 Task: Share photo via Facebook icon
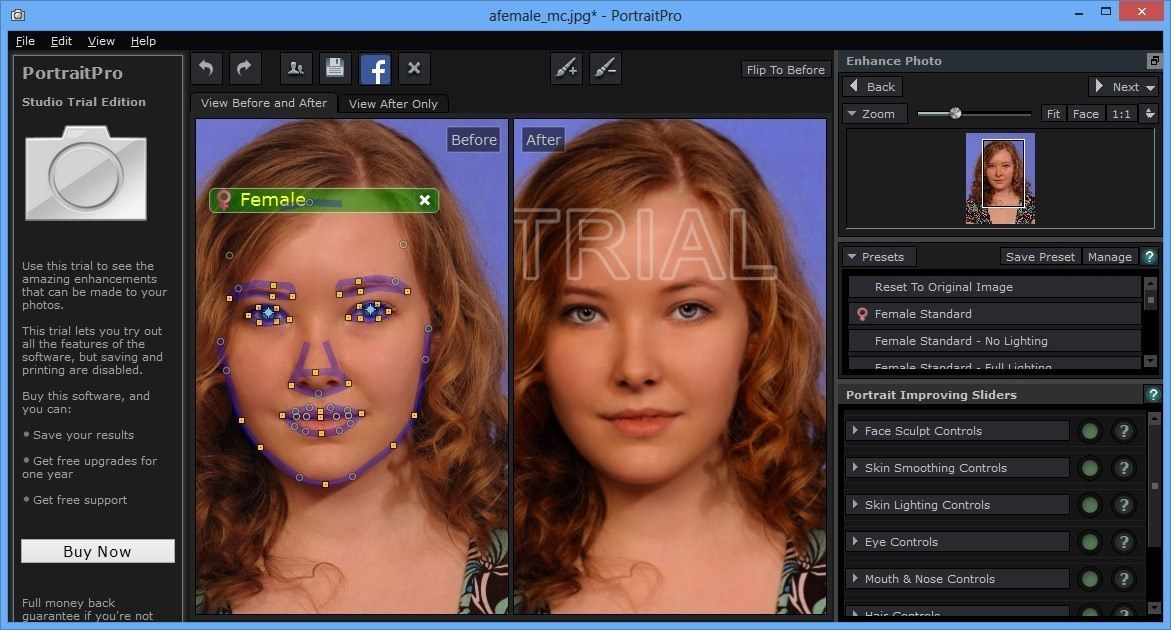(375, 69)
